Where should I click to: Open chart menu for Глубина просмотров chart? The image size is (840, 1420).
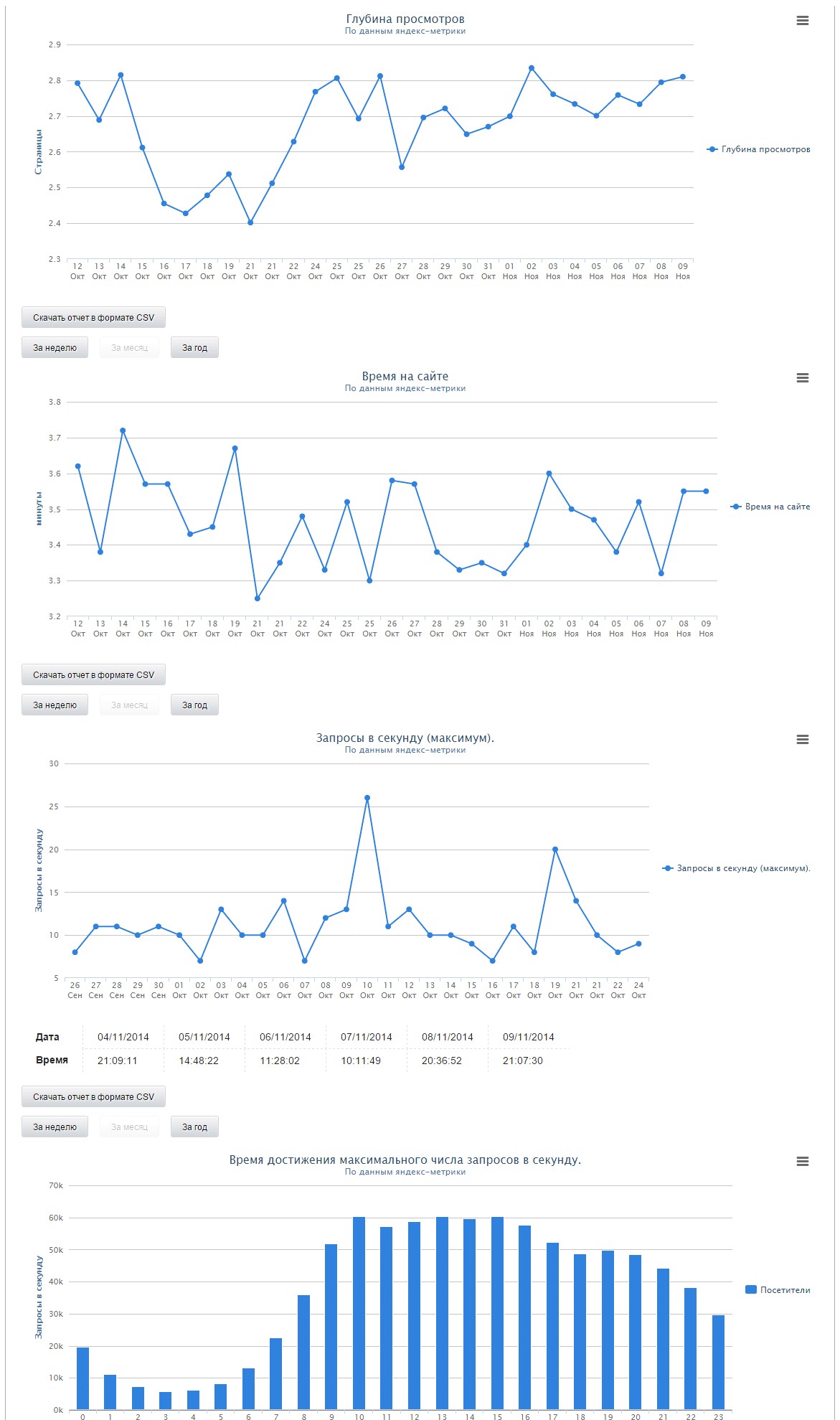coord(802,21)
